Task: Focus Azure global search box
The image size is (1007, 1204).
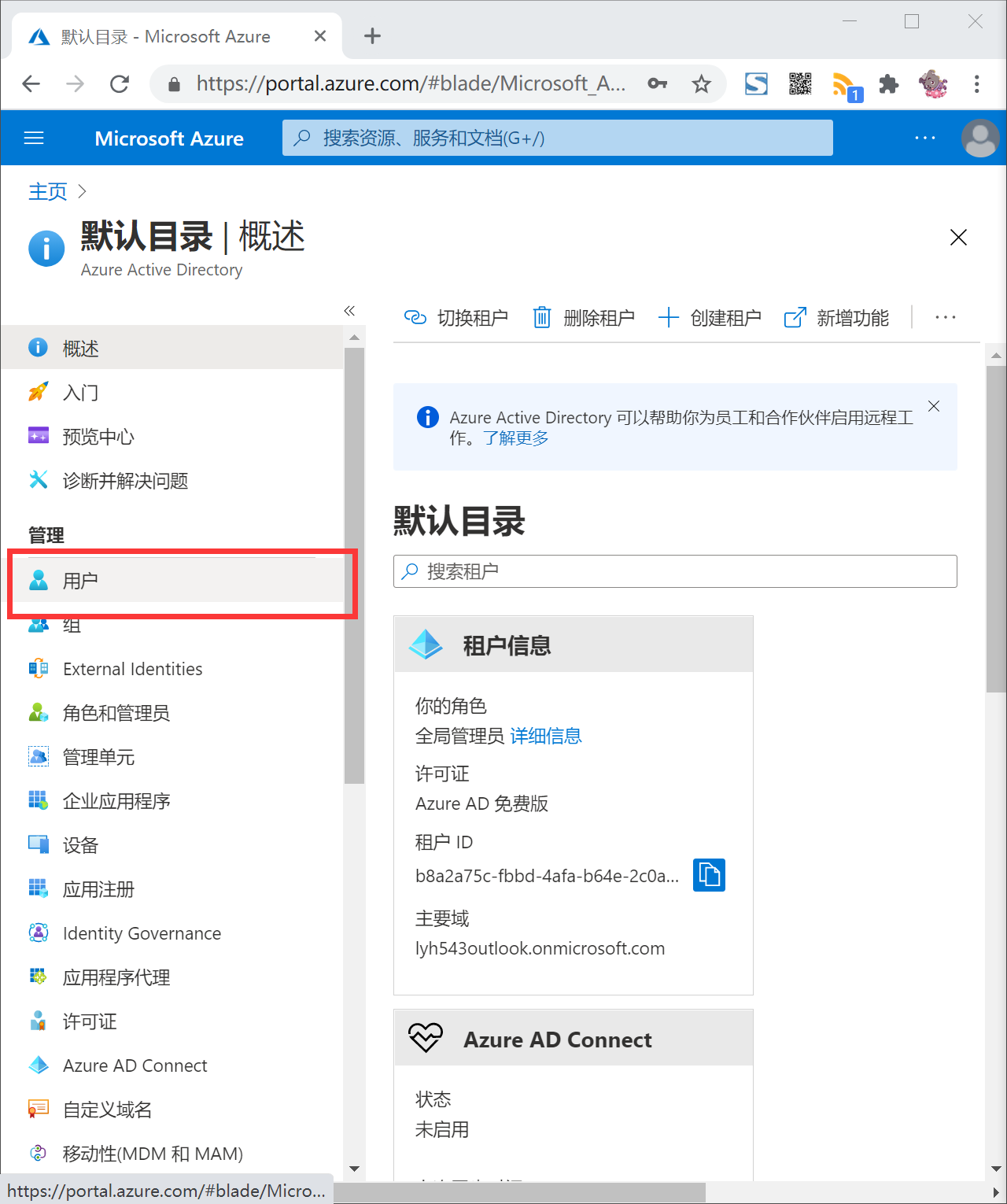Action: pos(558,138)
